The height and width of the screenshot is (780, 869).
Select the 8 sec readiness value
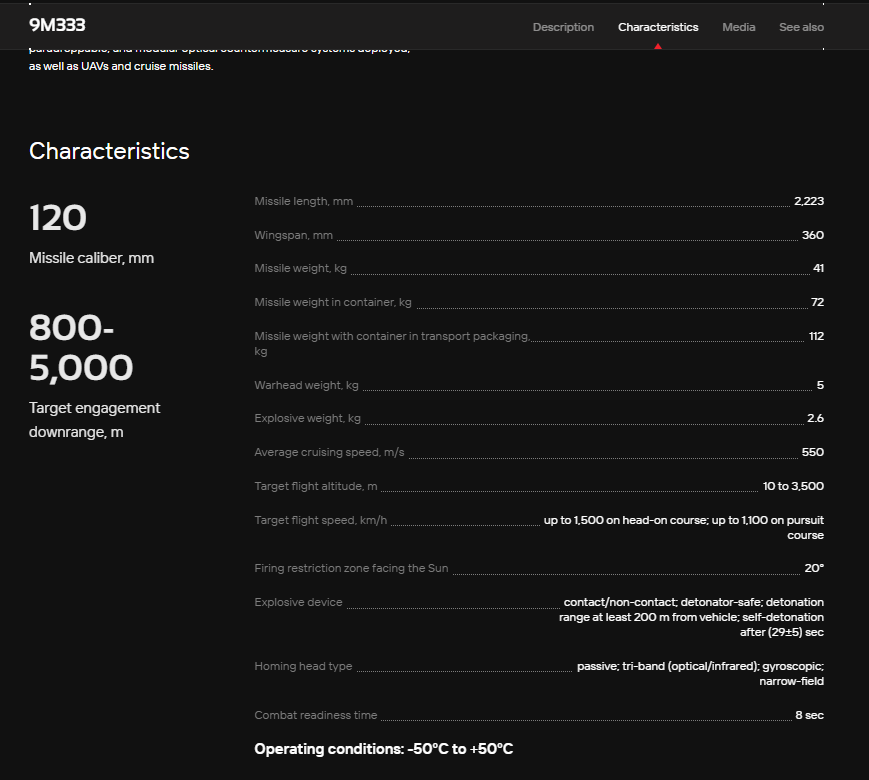click(x=809, y=716)
